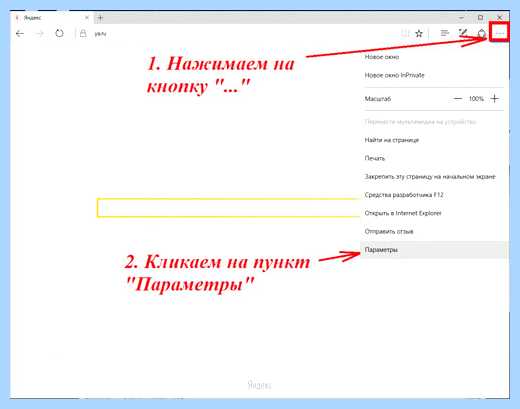Click the 100% zoom value

[476, 99]
